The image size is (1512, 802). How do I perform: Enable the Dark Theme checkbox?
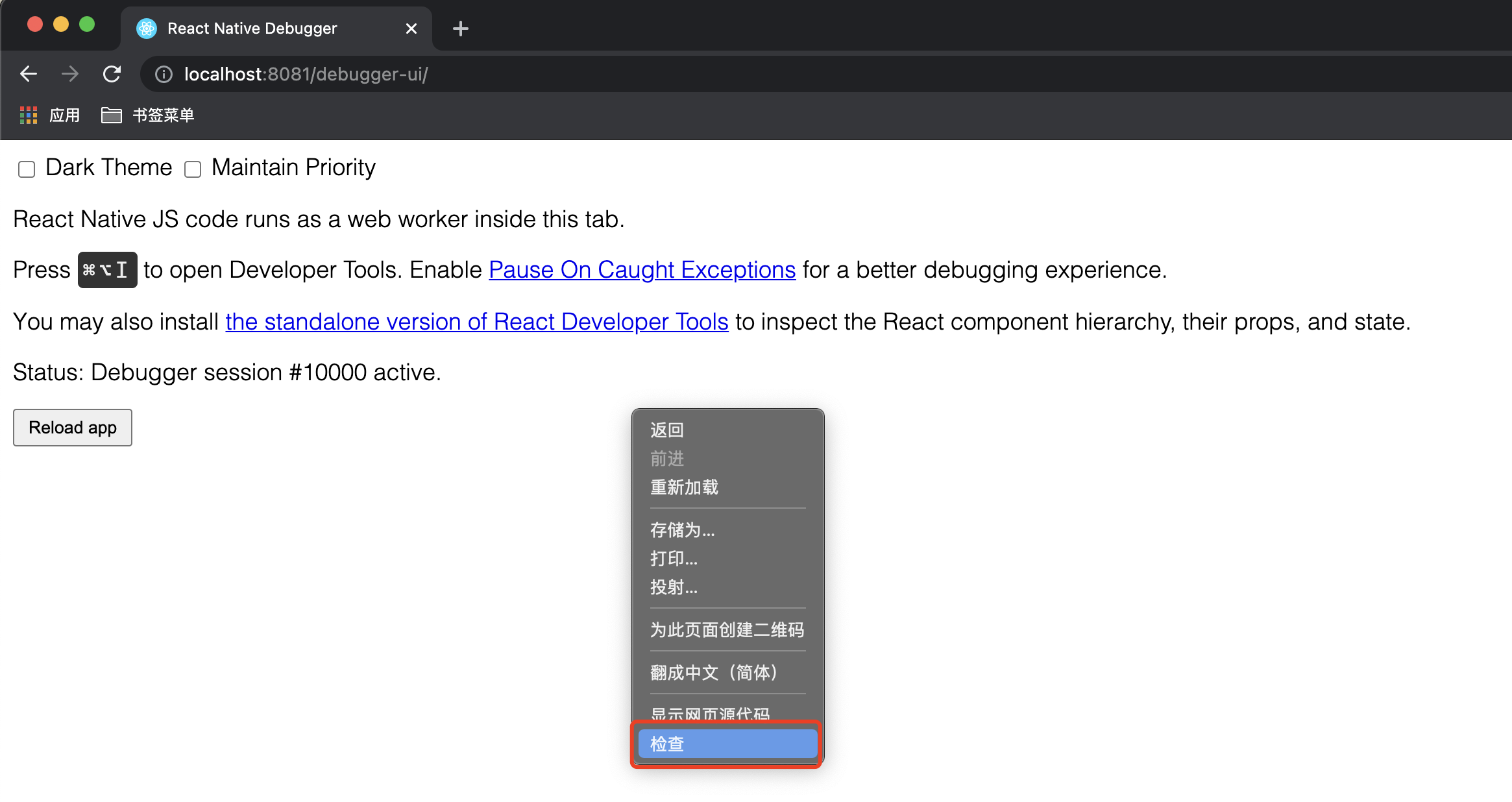tap(27, 169)
